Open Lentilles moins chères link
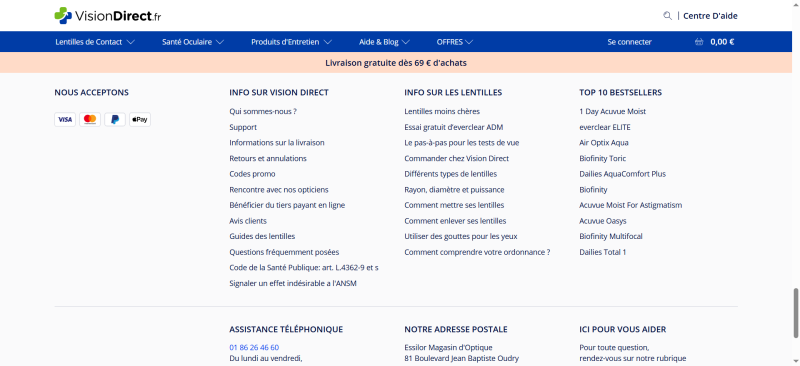The width and height of the screenshot is (800, 366). [x=442, y=111]
